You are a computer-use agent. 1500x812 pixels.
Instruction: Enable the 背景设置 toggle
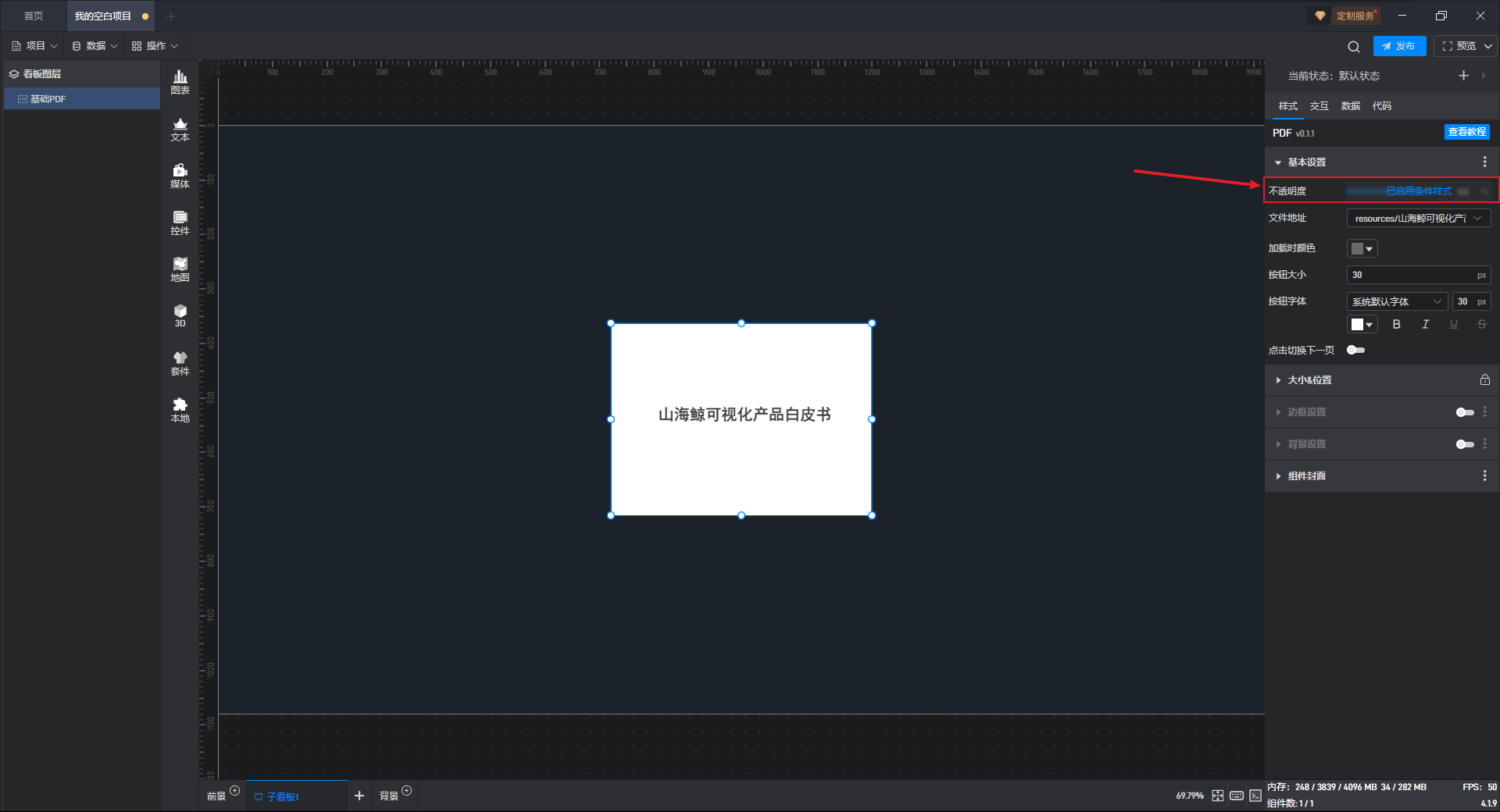1465,443
